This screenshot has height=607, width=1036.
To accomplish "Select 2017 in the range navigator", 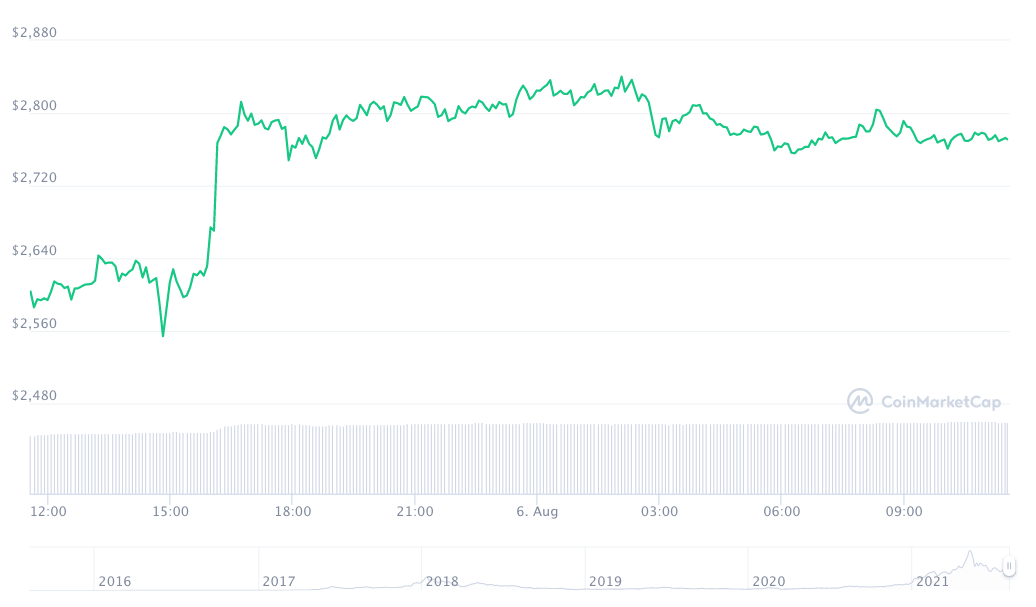I will (x=278, y=581).
